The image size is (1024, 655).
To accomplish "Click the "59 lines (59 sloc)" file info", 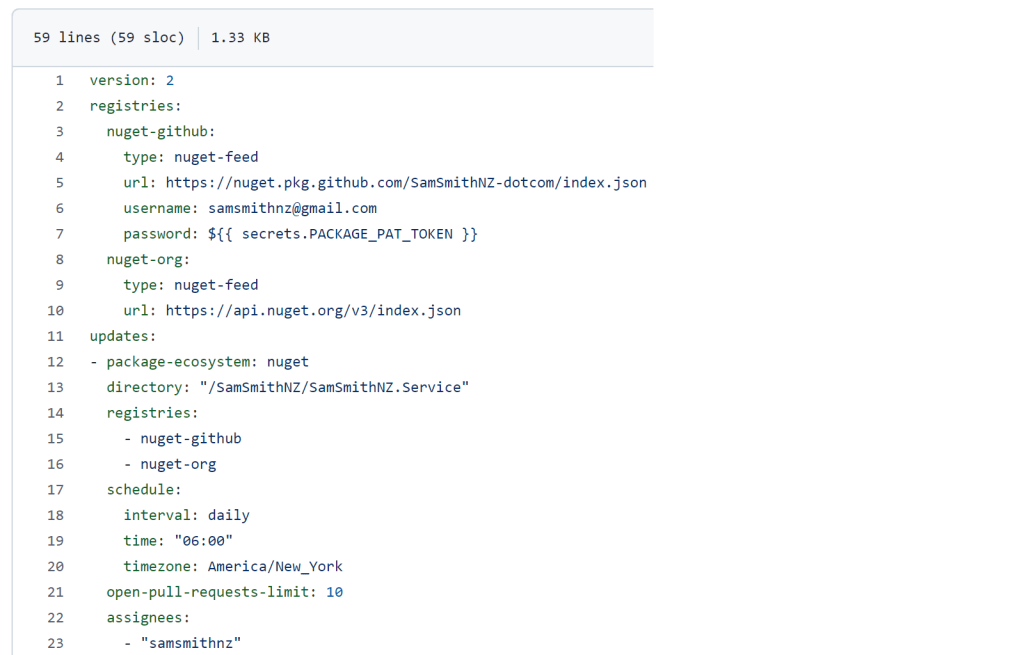I will point(109,38).
